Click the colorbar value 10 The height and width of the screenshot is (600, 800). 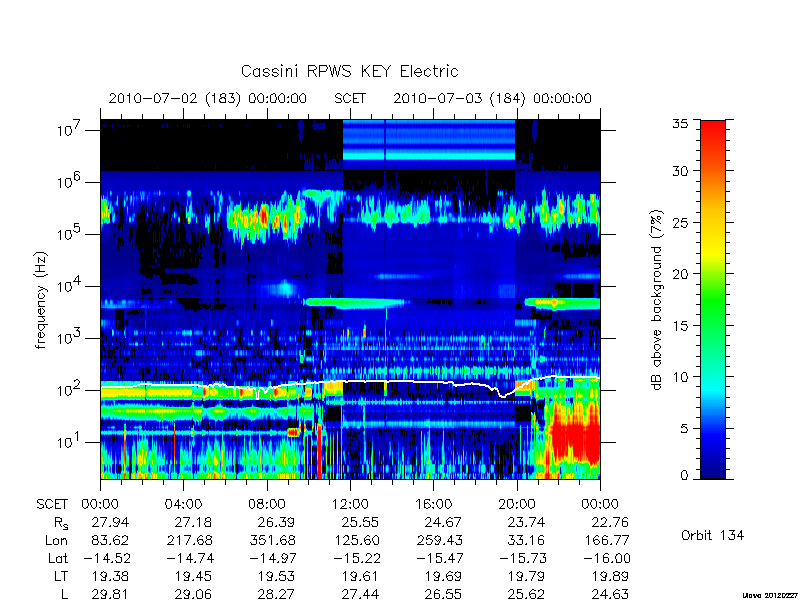click(680, 377)
